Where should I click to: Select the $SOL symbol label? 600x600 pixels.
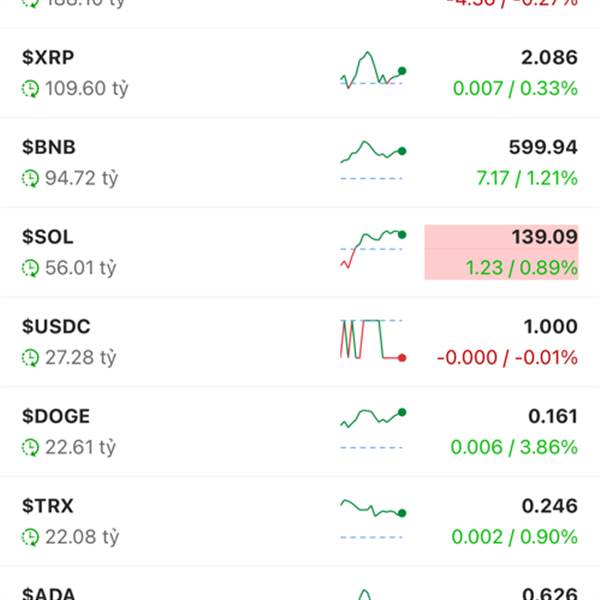point(47,237)
